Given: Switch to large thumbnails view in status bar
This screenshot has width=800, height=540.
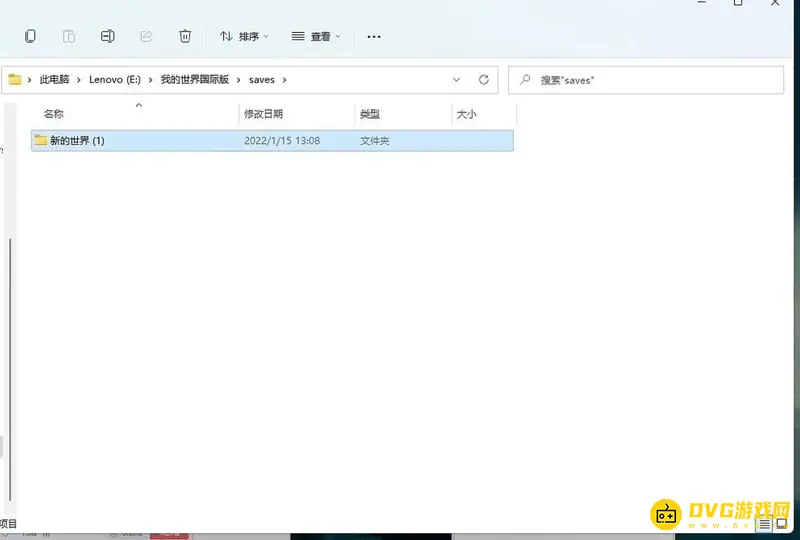Looking at the screenshot, I should 782,523.
